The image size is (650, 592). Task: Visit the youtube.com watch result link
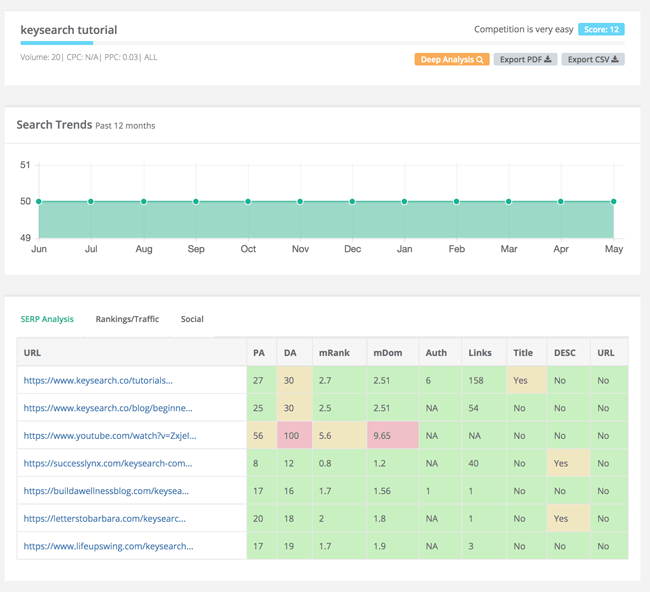(110, 436)
